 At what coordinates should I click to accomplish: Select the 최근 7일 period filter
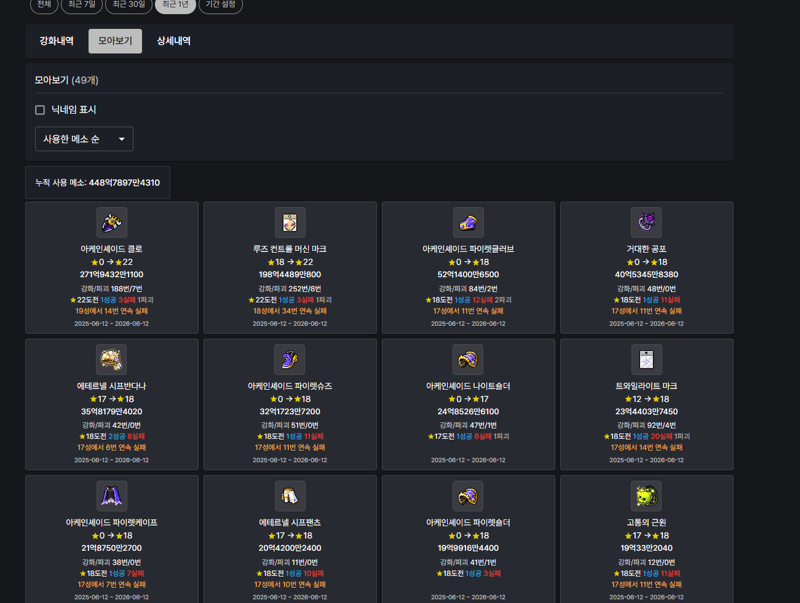pyautogui.click(x=82, y=5)
